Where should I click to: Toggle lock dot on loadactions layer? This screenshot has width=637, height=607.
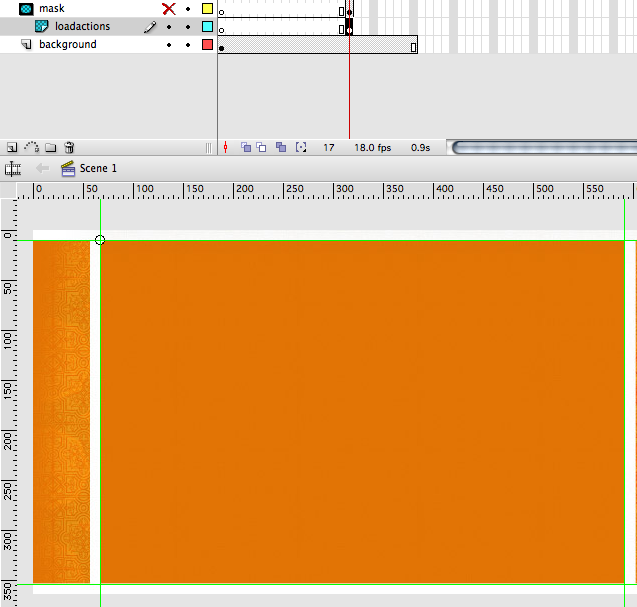[x=188, y=27]
